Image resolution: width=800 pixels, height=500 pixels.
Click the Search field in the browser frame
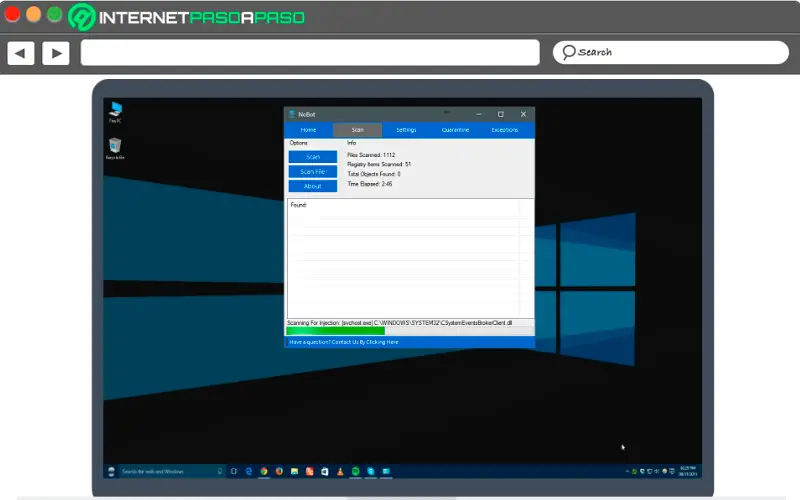click(x=671, y=53)
